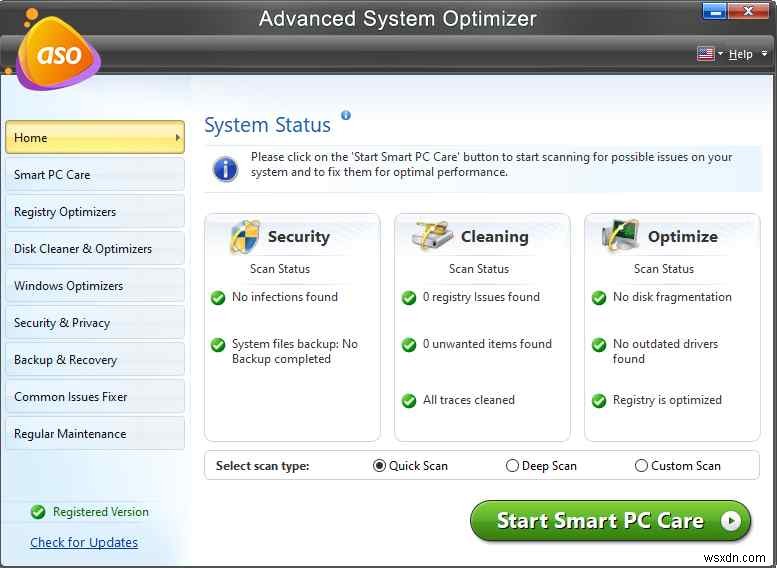Open the Home section
The width and height of the screenshot is (777, 568).
tap(95, 137)
